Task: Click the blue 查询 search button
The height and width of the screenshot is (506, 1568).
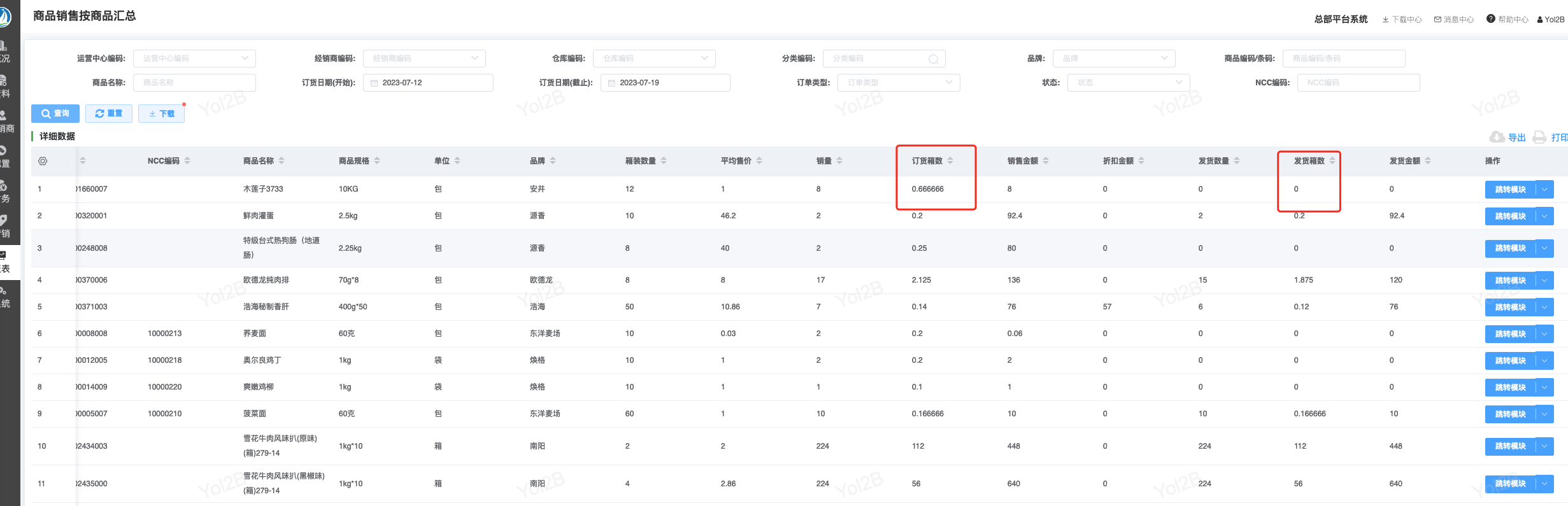Action: [55, 113]
